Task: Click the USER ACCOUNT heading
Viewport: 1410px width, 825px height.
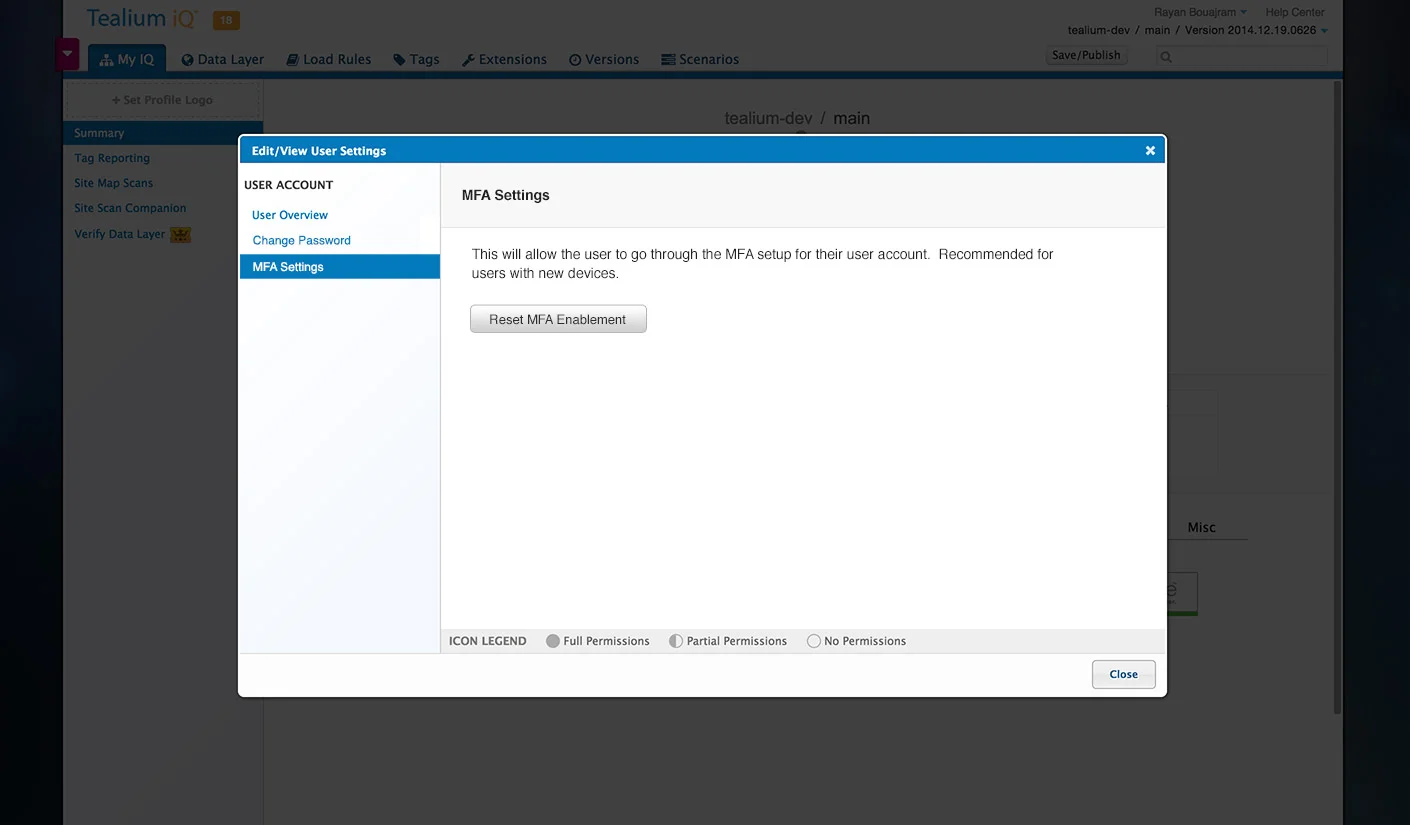Action: pos(288,185)
